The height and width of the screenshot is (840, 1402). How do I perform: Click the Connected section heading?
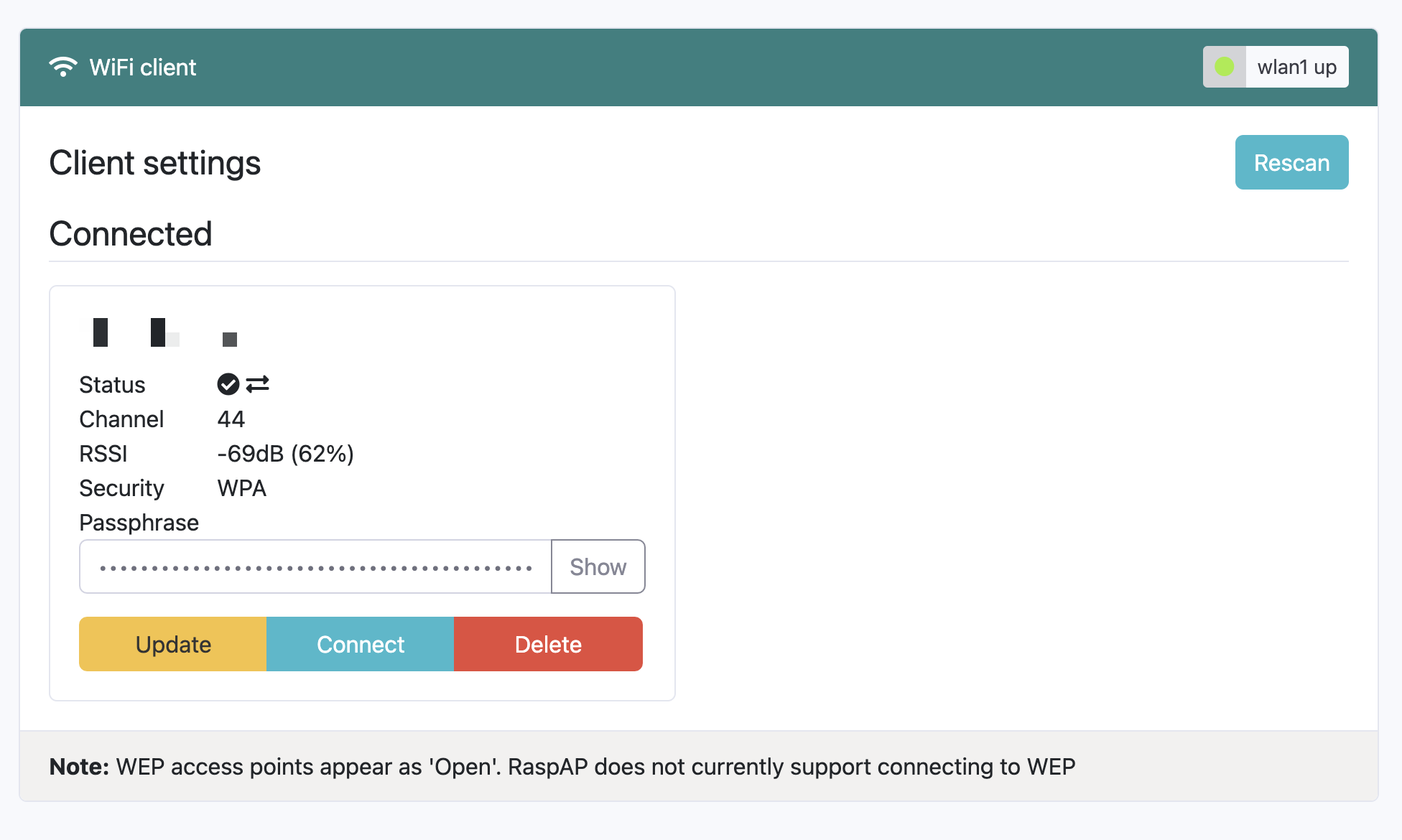point(131,233)
